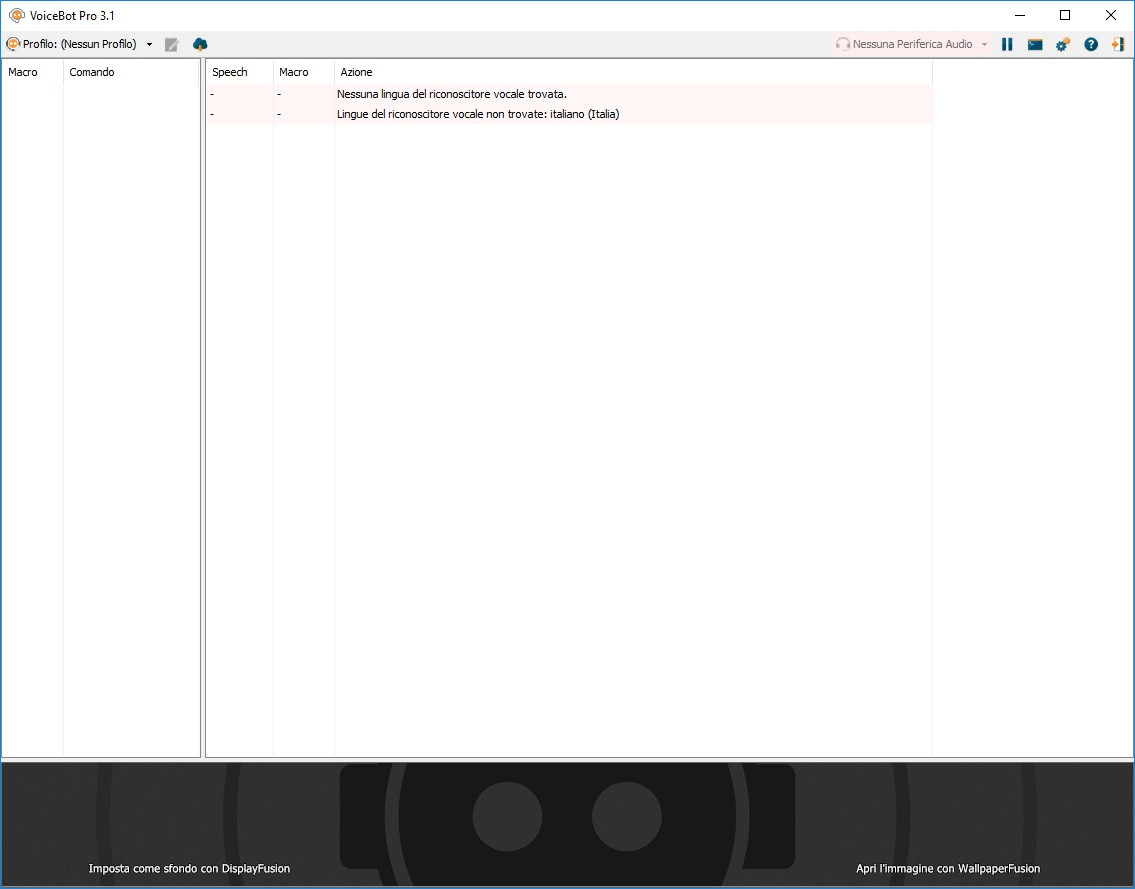Click the help question mark icon
The width and height of the screenshot is (1135, 889).
pyautogui.click(x=1091, y=44)
